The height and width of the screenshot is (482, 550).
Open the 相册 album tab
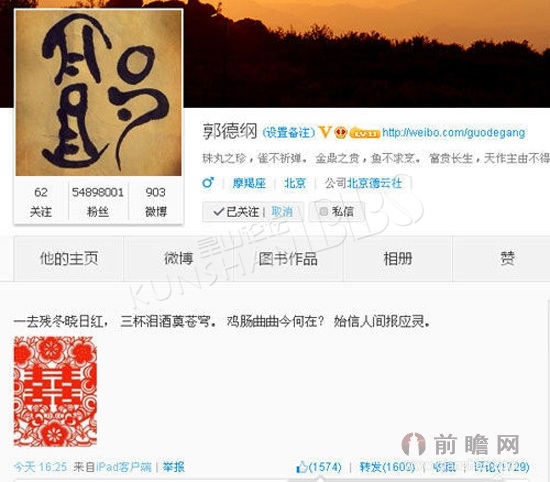point(397,259)
